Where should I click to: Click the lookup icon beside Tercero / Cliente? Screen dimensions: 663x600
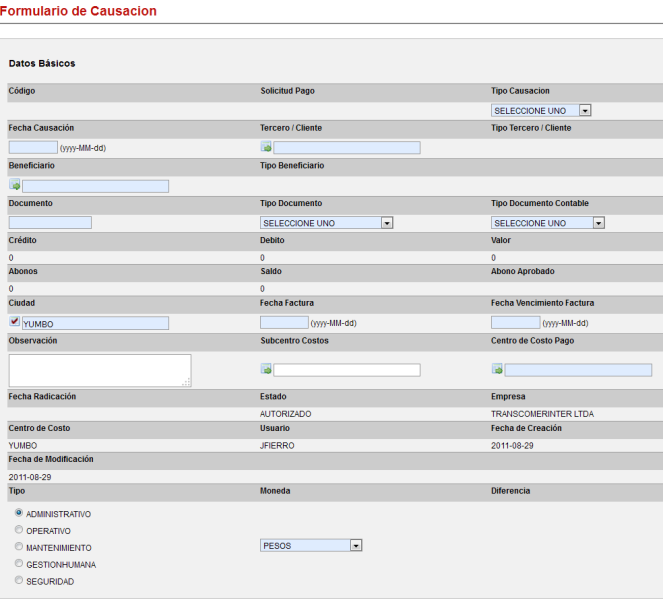coord(266,148)
